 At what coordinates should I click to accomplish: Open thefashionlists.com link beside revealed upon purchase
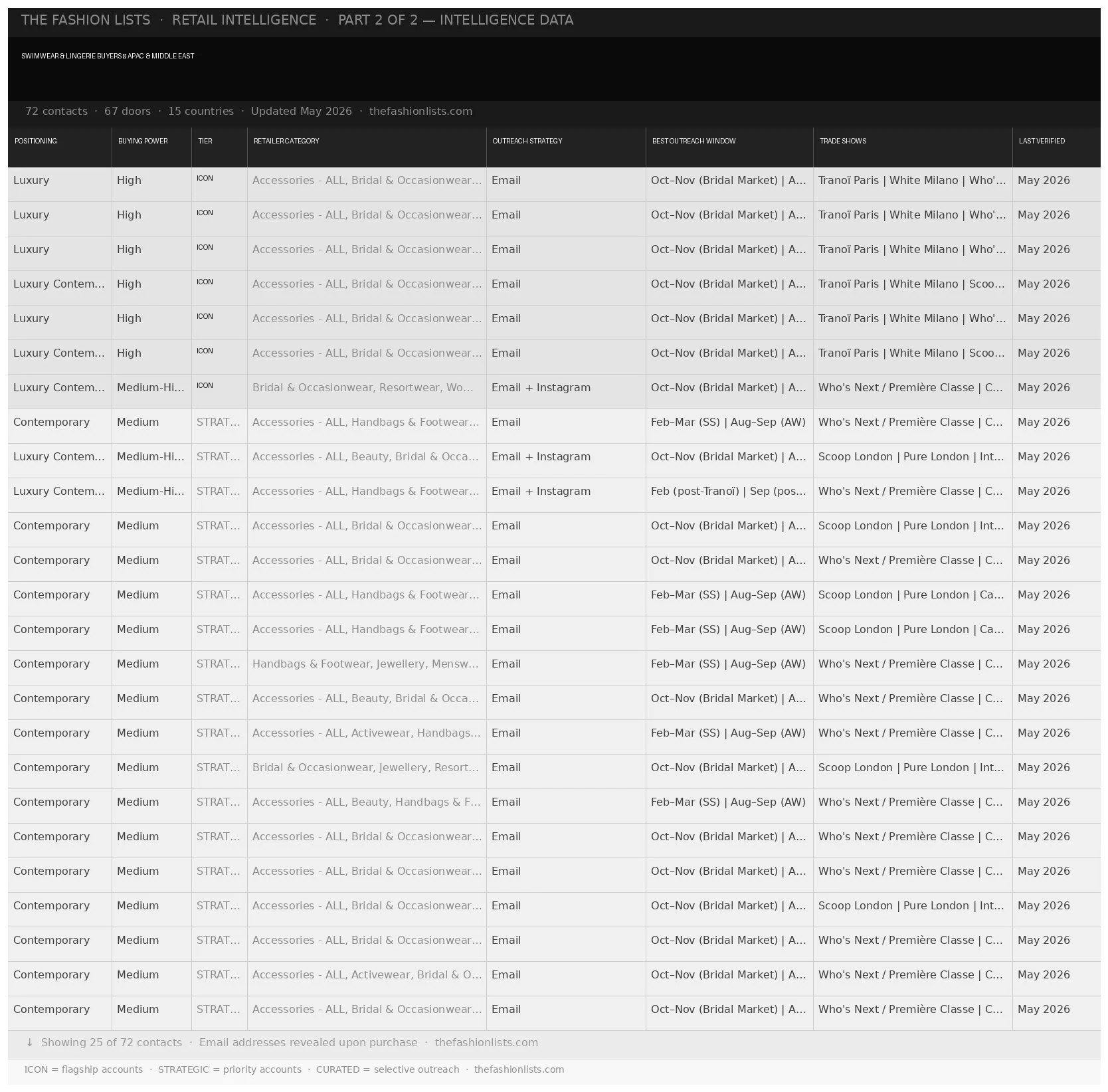486,1042
